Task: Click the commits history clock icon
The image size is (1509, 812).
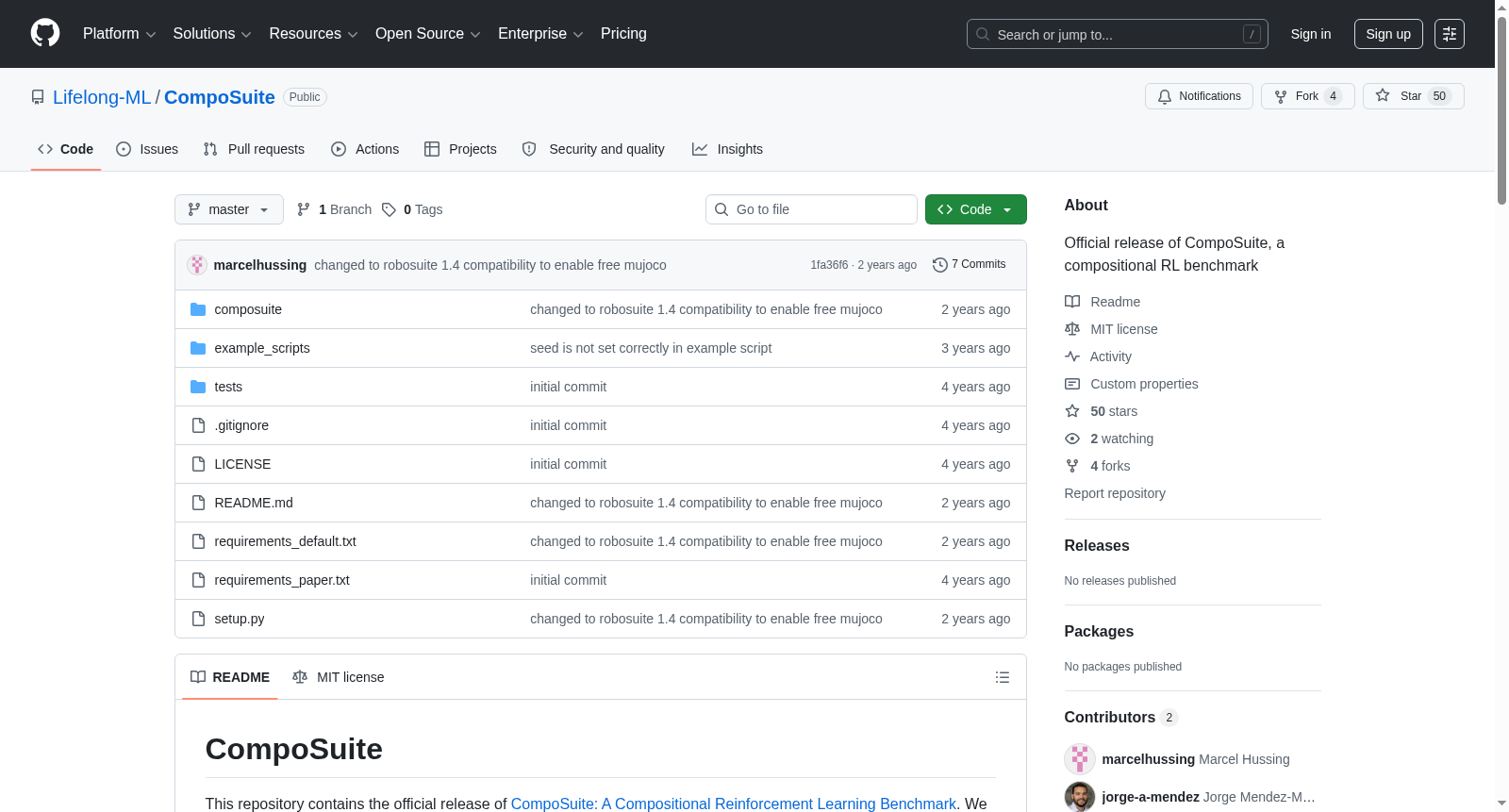Action: coord(940,265)
